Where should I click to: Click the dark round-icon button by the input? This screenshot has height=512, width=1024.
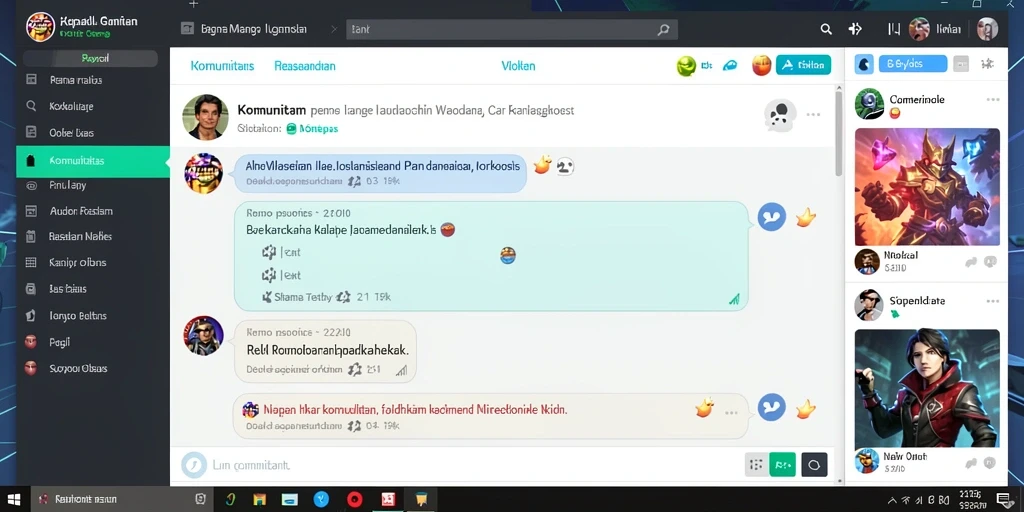[814, 465]
